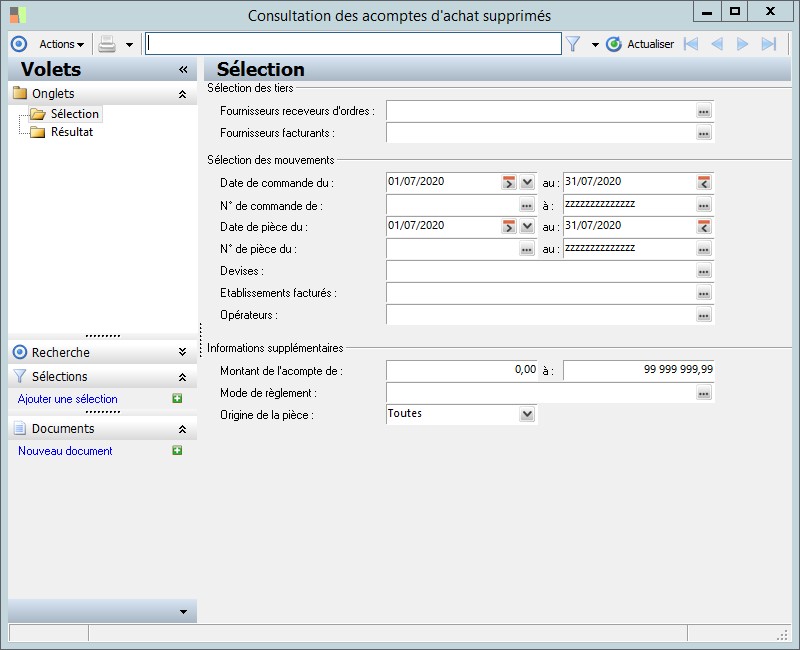The height and width of the screenshot is (650, 800).
Task: Go to the first record navigation icon
Action: pyautogui.click(x=692, y=44)
